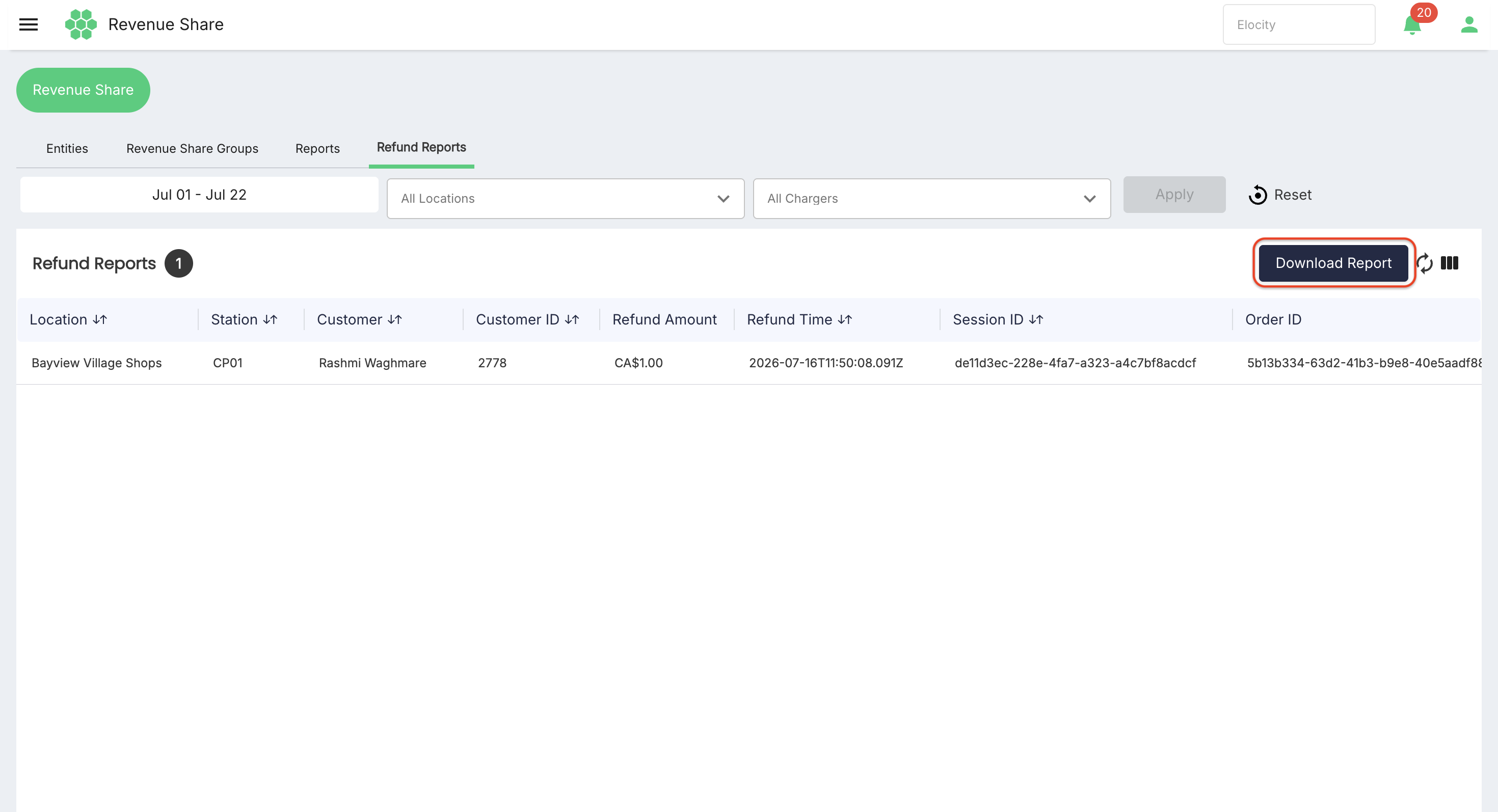The image size is (1498, 812).
Task: Click the refund time 2026-07-16T11:50:08.091Z
Action: (x=826, y=363)
